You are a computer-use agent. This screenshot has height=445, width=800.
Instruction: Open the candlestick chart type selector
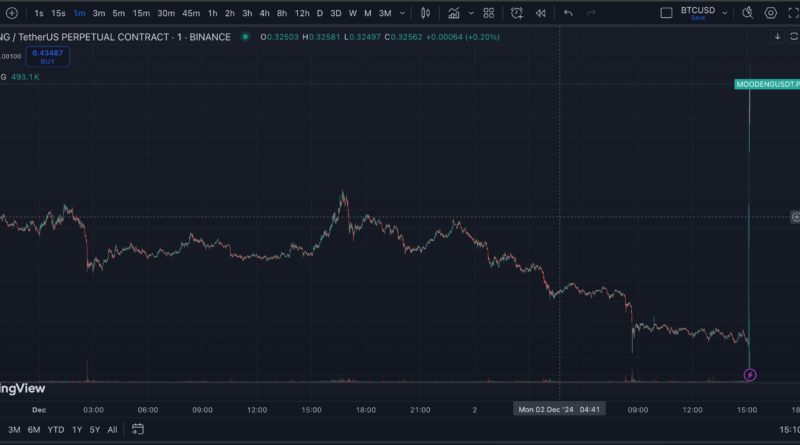[x=425, y=13]
